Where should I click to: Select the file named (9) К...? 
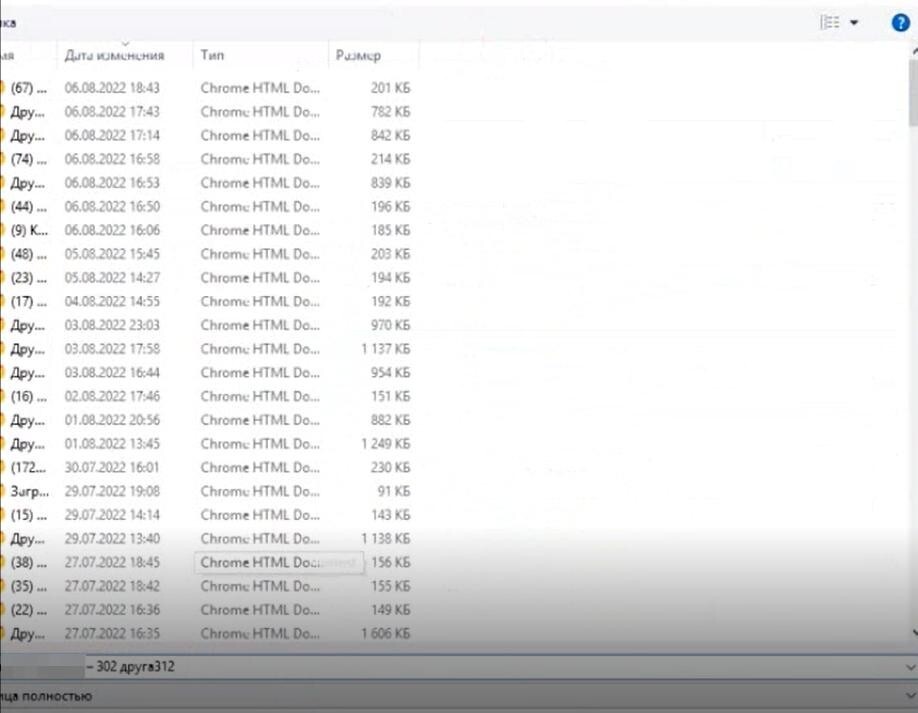pos(29,230)
